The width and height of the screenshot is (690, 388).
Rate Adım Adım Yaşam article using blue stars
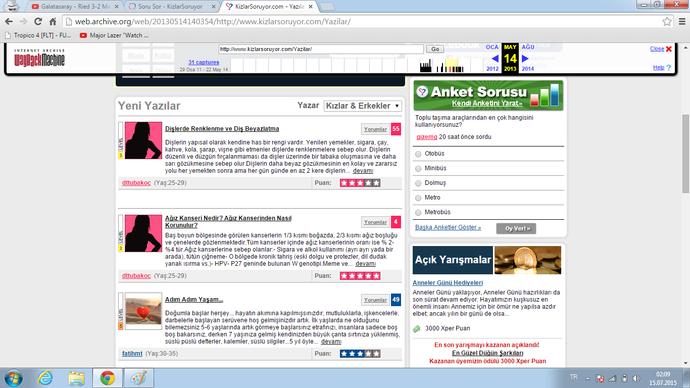point(360,354)
